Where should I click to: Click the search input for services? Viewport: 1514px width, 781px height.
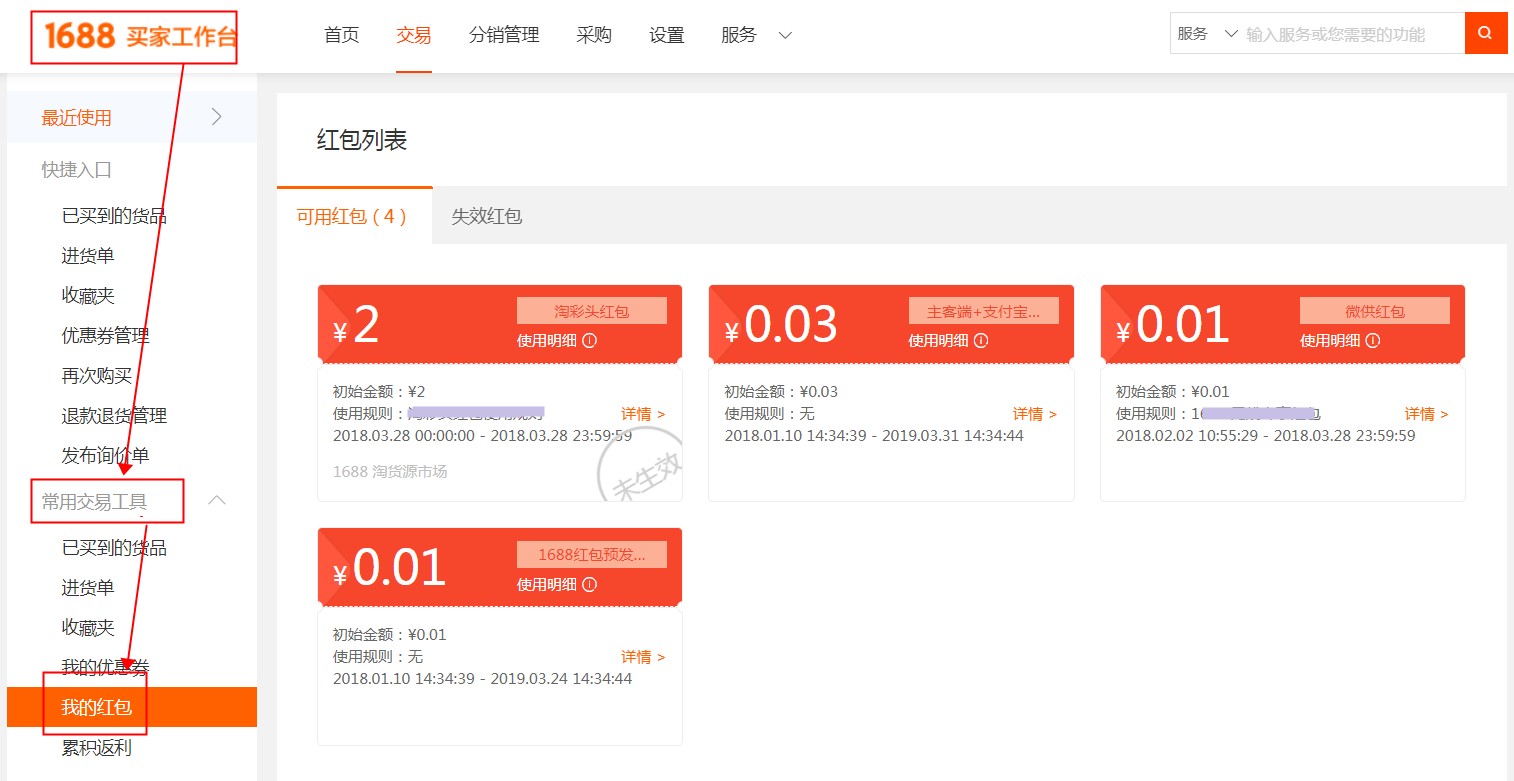tap(1353, 34)
